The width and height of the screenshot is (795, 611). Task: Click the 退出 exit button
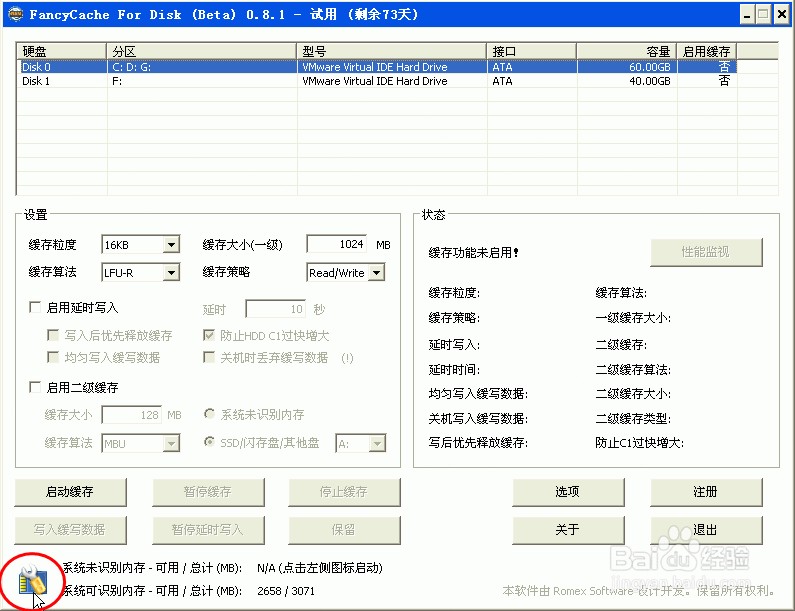coord(706,530)
